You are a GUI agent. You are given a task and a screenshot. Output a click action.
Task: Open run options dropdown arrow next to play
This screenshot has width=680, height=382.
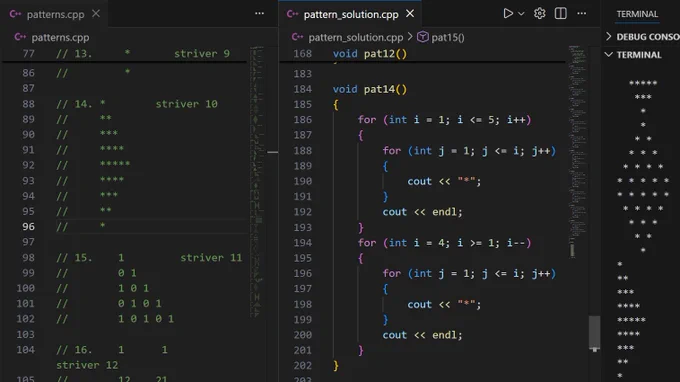(x=521, y=14)
